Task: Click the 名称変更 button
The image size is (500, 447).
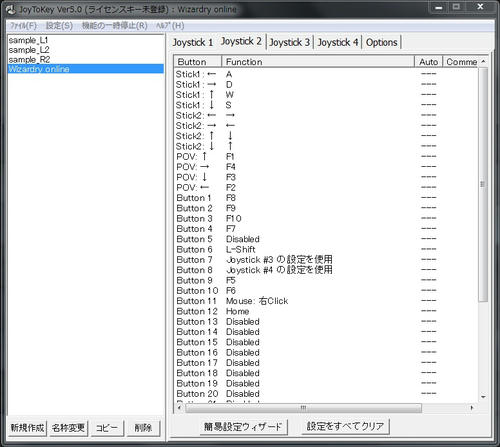Action: [68, 428]
